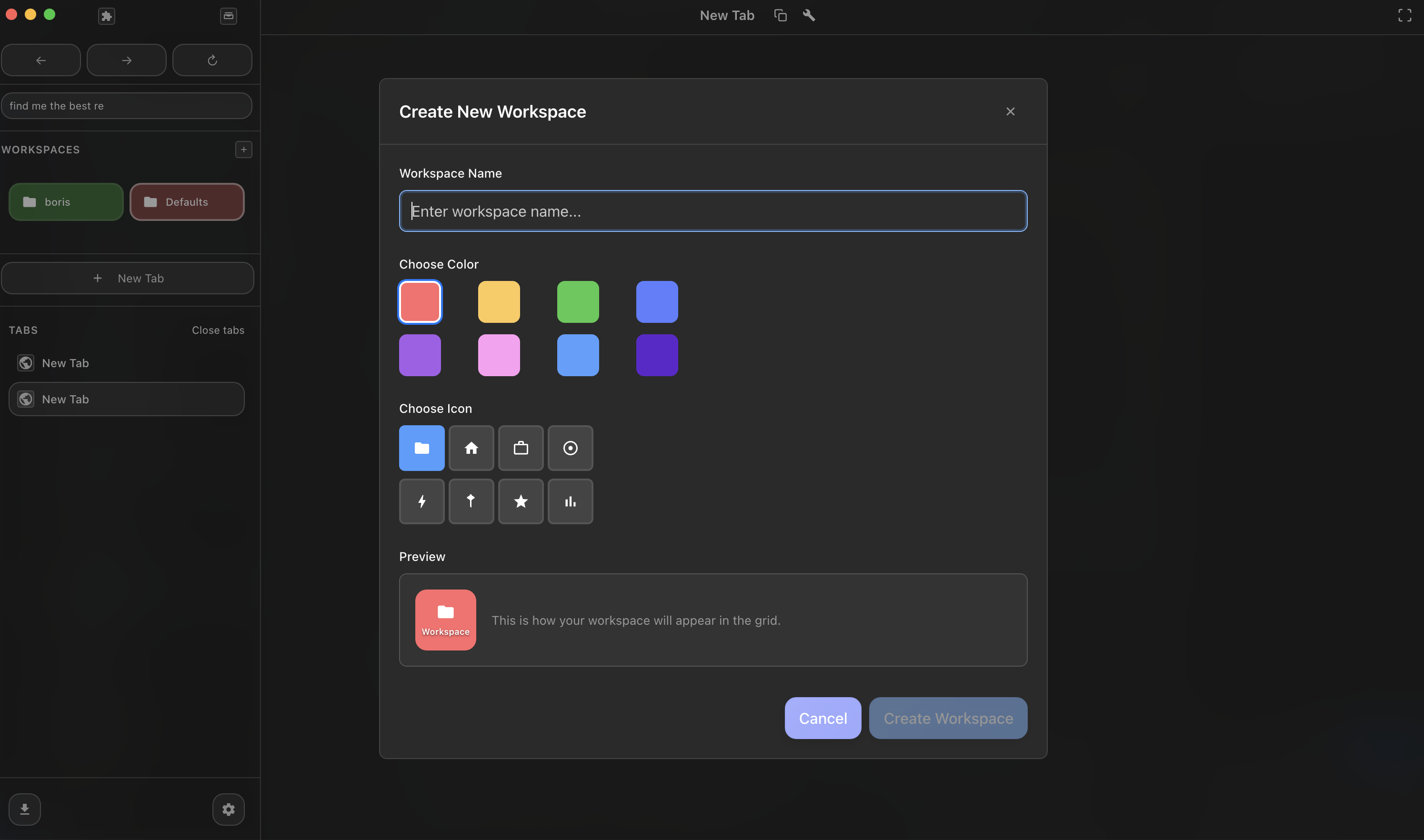Switch to the boris workspace
This screenshot has height=840, width=1424.
coord(66,201)
